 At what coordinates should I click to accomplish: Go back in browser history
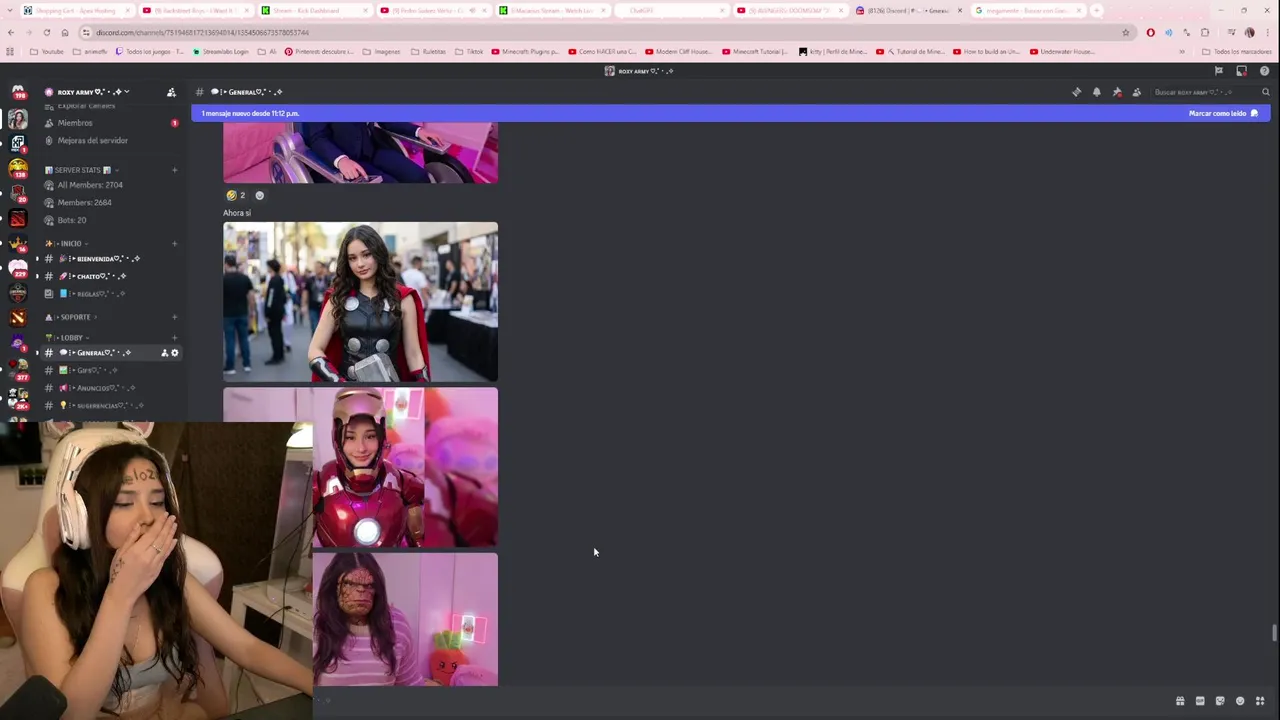pos(11,32)
